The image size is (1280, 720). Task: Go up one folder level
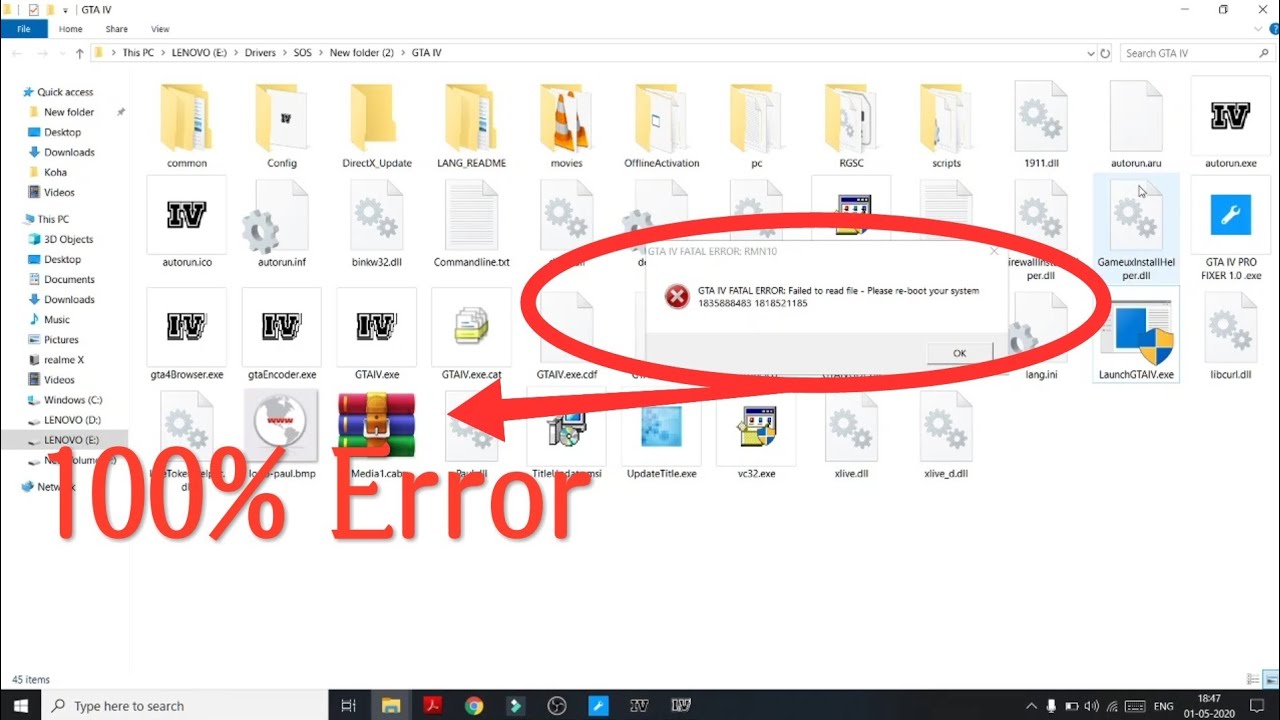click(x=79, y=53)
